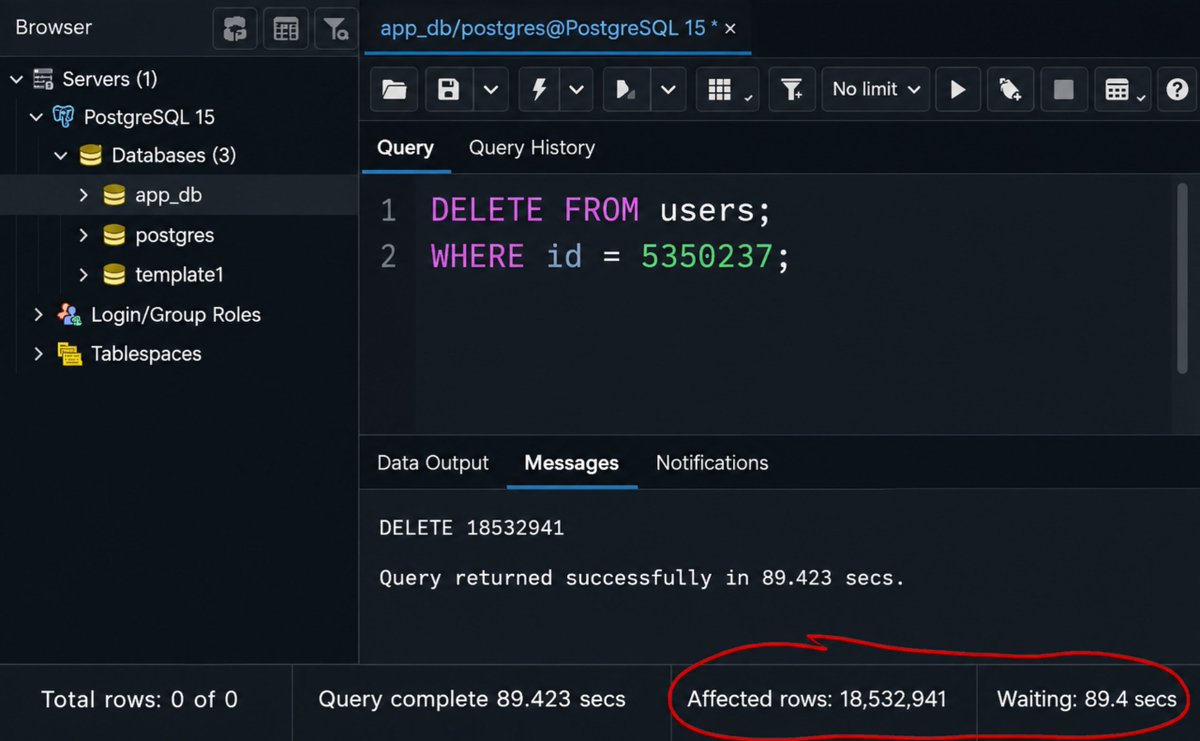The width and height of the screenshot is (1200, 741).
Task: Click 'Query complete 89.423 secs' status entry
Action: click(472, 700)
